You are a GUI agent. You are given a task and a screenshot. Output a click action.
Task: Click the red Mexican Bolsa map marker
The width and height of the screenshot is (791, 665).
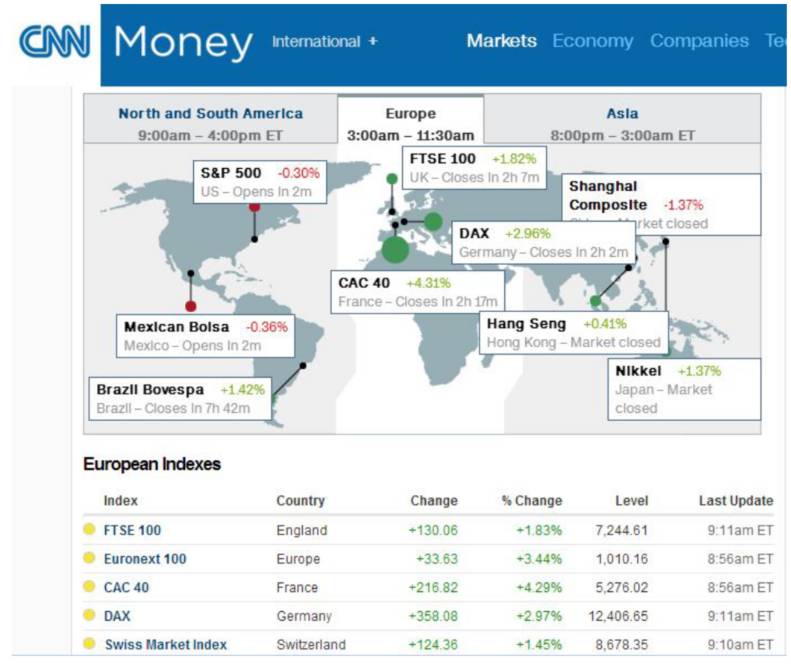(191, 306)
